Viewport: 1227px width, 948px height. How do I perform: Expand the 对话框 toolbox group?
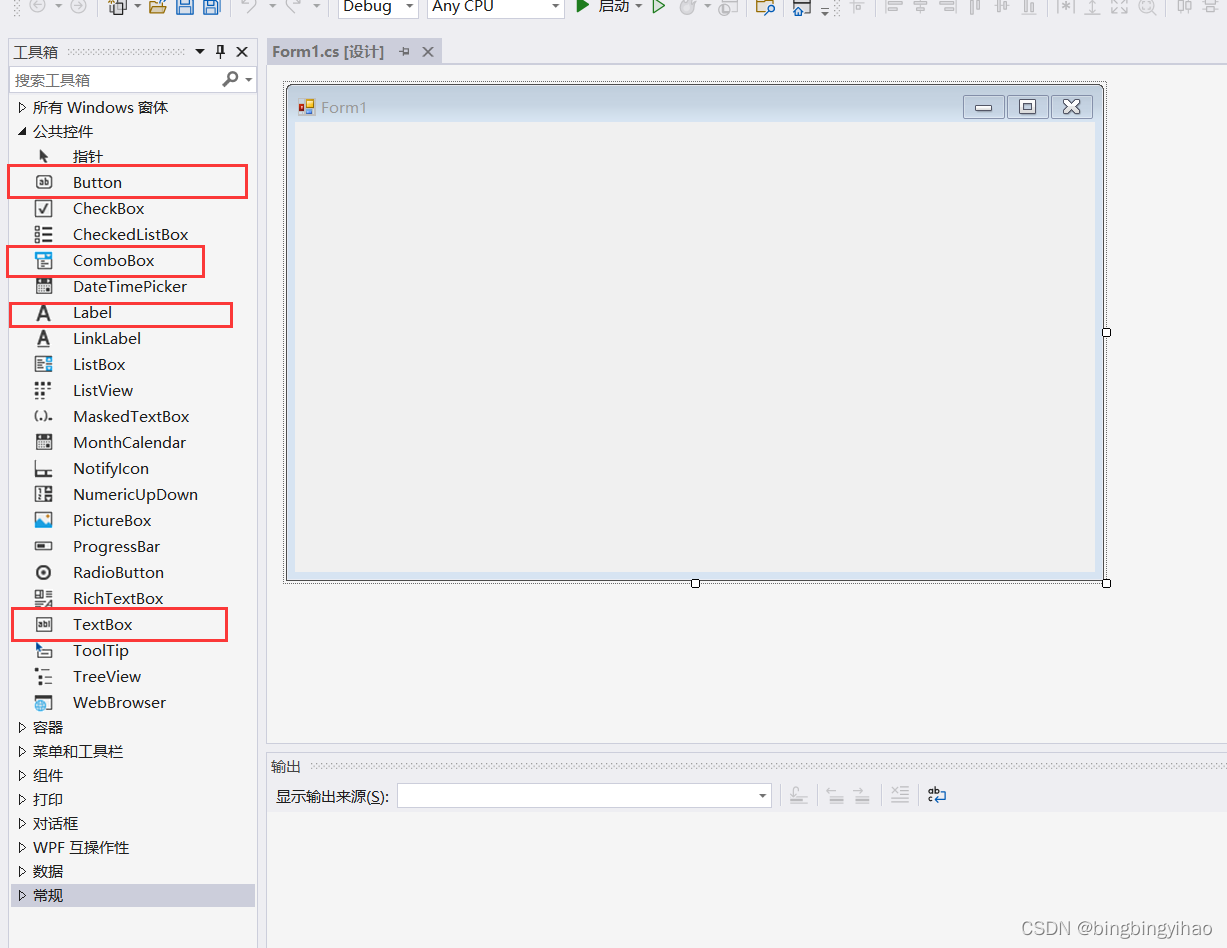(23, 823)
